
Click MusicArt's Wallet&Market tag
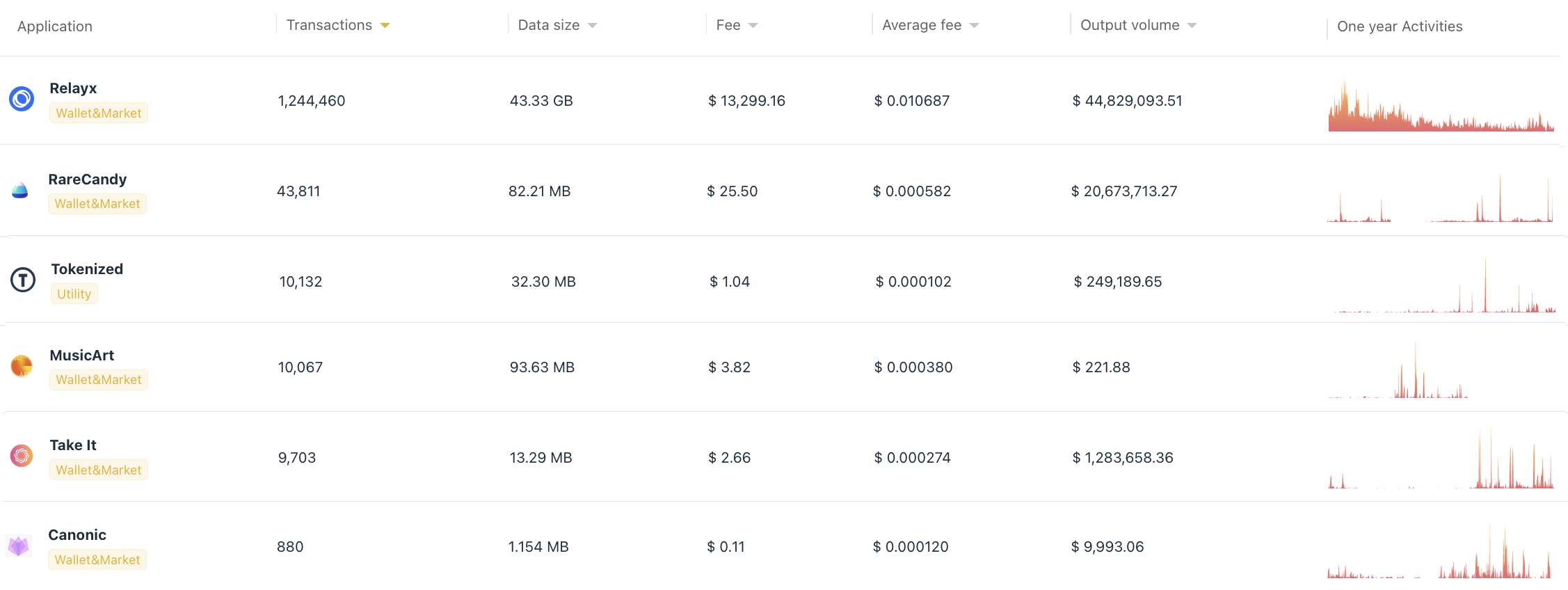99,380
